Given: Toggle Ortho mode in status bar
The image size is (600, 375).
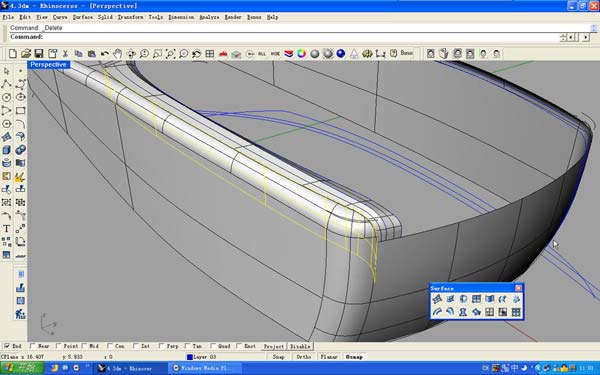Looking at the screenshot, I should [x=304, y=357].
